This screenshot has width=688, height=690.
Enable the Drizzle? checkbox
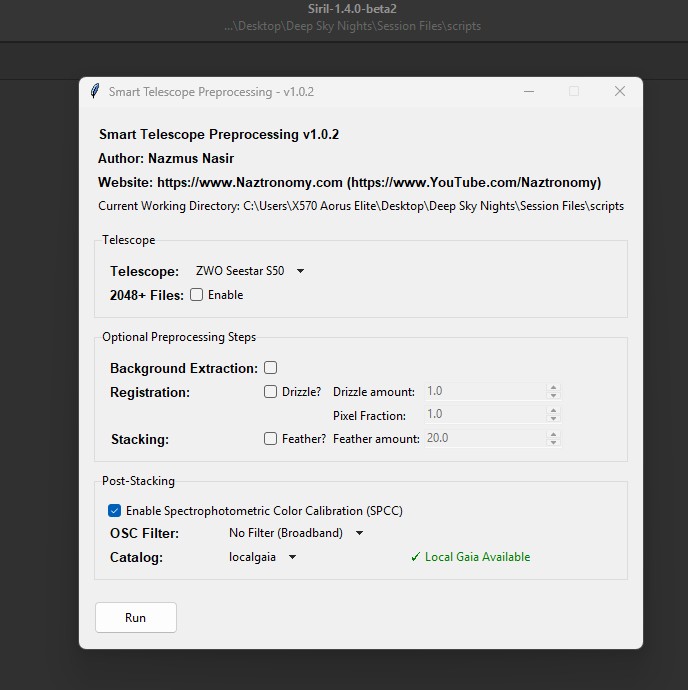coord(270,392)
